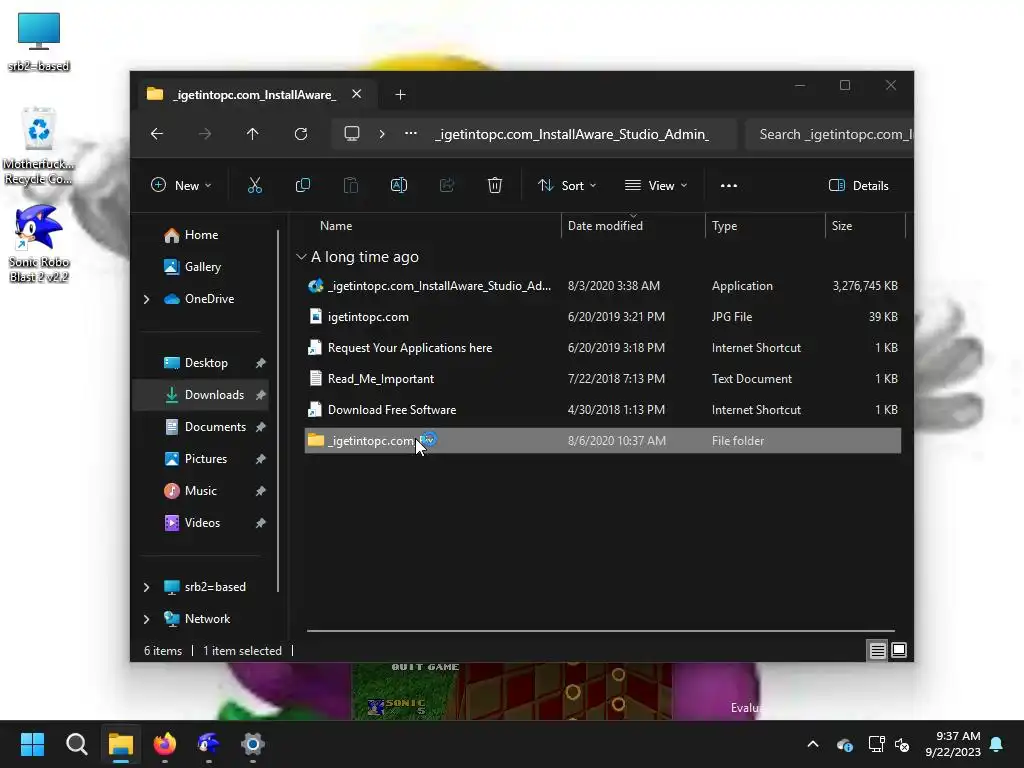Image resolution: width=1024 pixels, height=768 pixels.
Task: Open Settings gear in the taskbar
Action: pos(253,743)
